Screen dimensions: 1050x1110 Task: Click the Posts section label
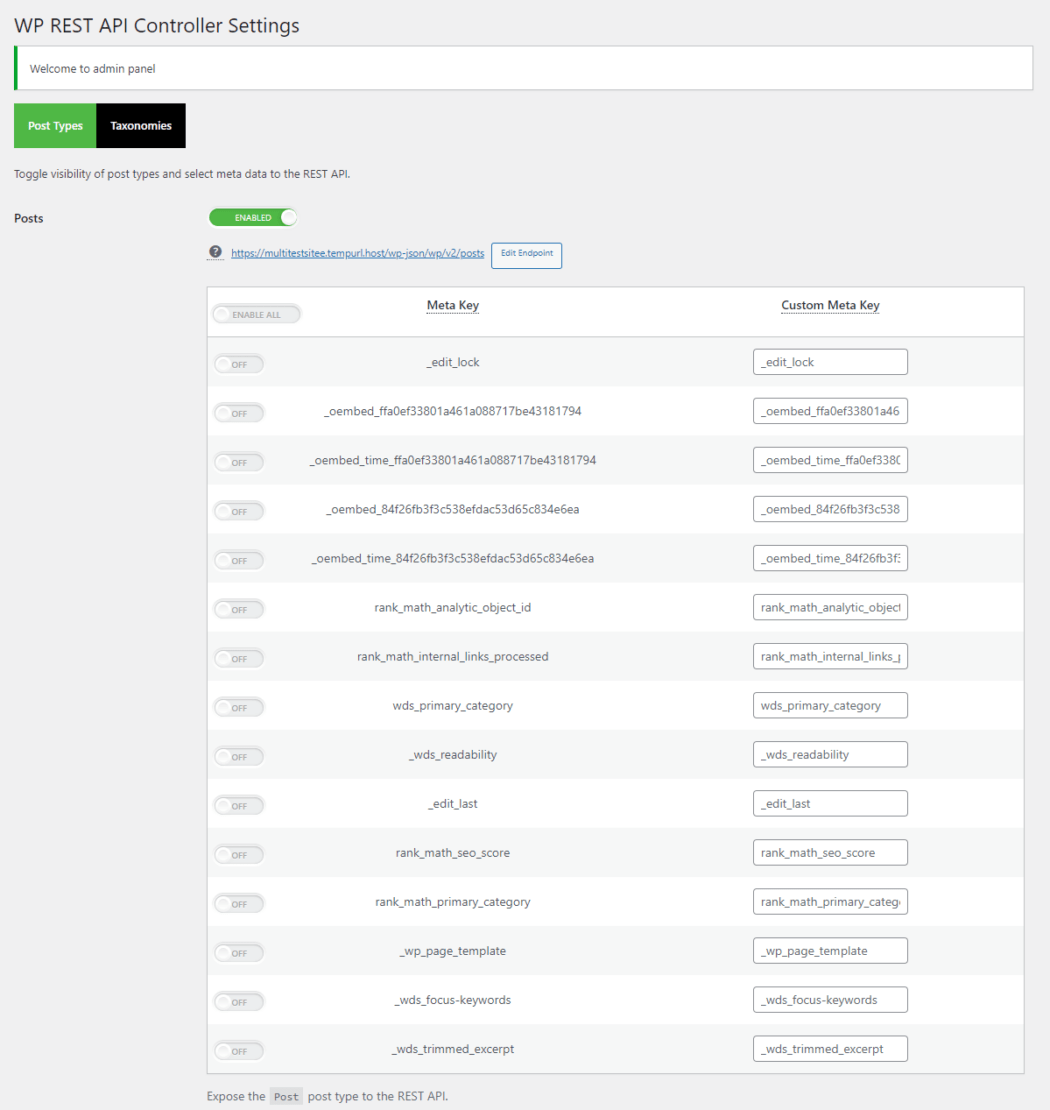click(x=29, y=218)
